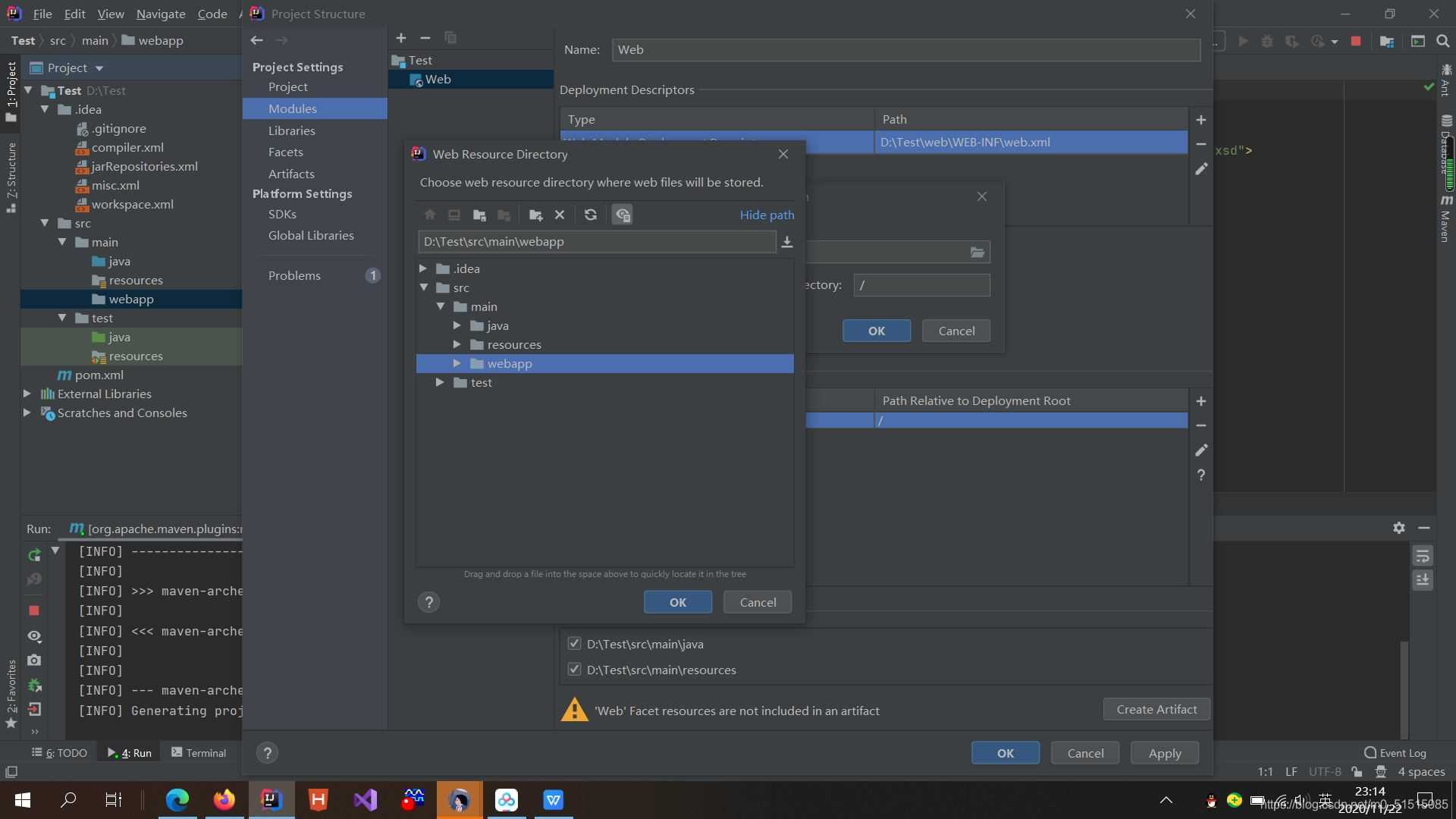1456x819 pixels.
Task: Click the IntelliJ IDEA taskbar icon
Action: 270,799
